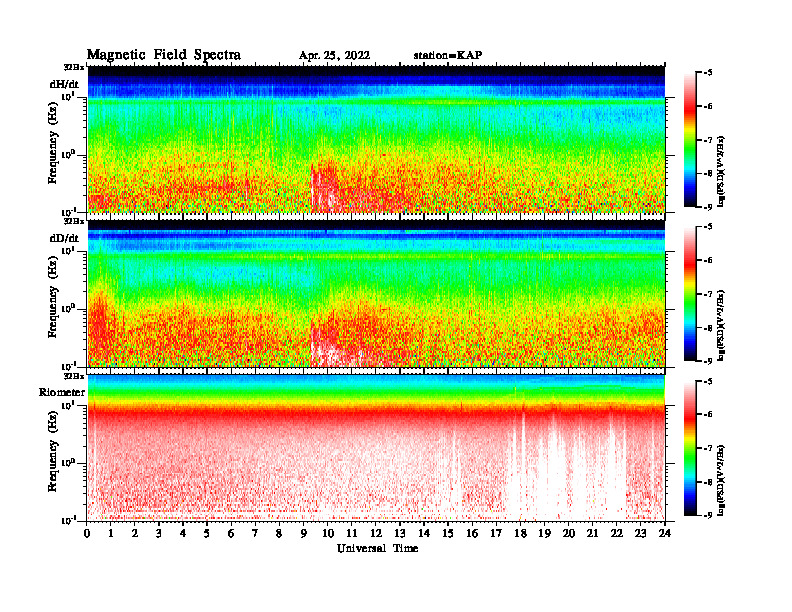Click the "-9" value on the Riometer color bar
This screenshot has height=612, width=792.
click(x=707, y=515)
